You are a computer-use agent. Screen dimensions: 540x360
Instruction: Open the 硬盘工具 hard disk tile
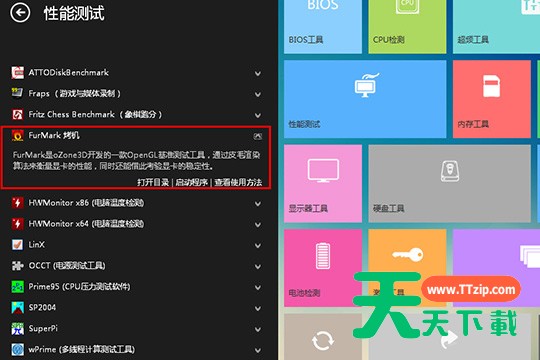[x=449, y=184]
